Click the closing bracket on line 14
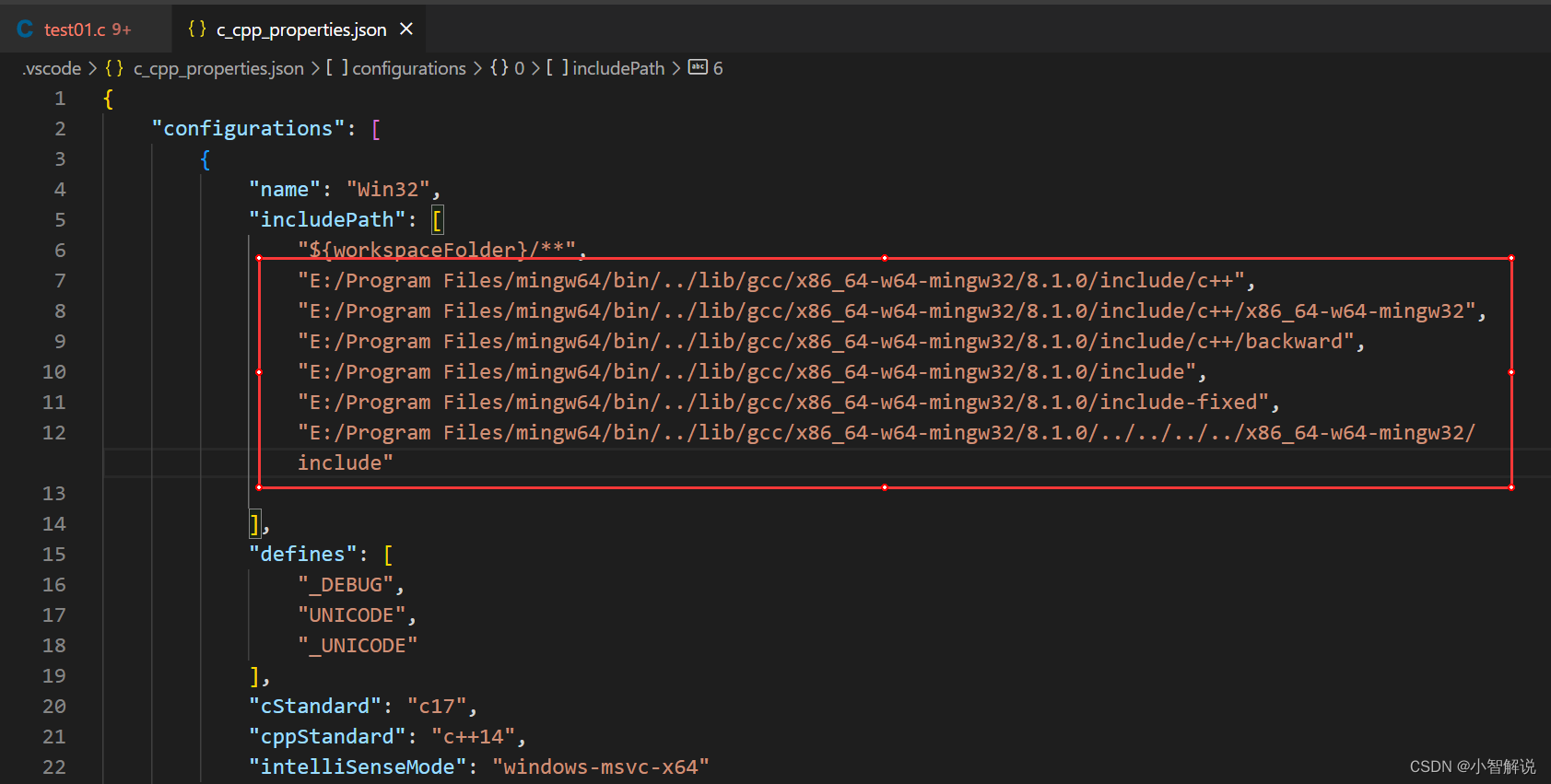Image resolution: width=1551 pixels, height=784 pixels. [254, 524]
